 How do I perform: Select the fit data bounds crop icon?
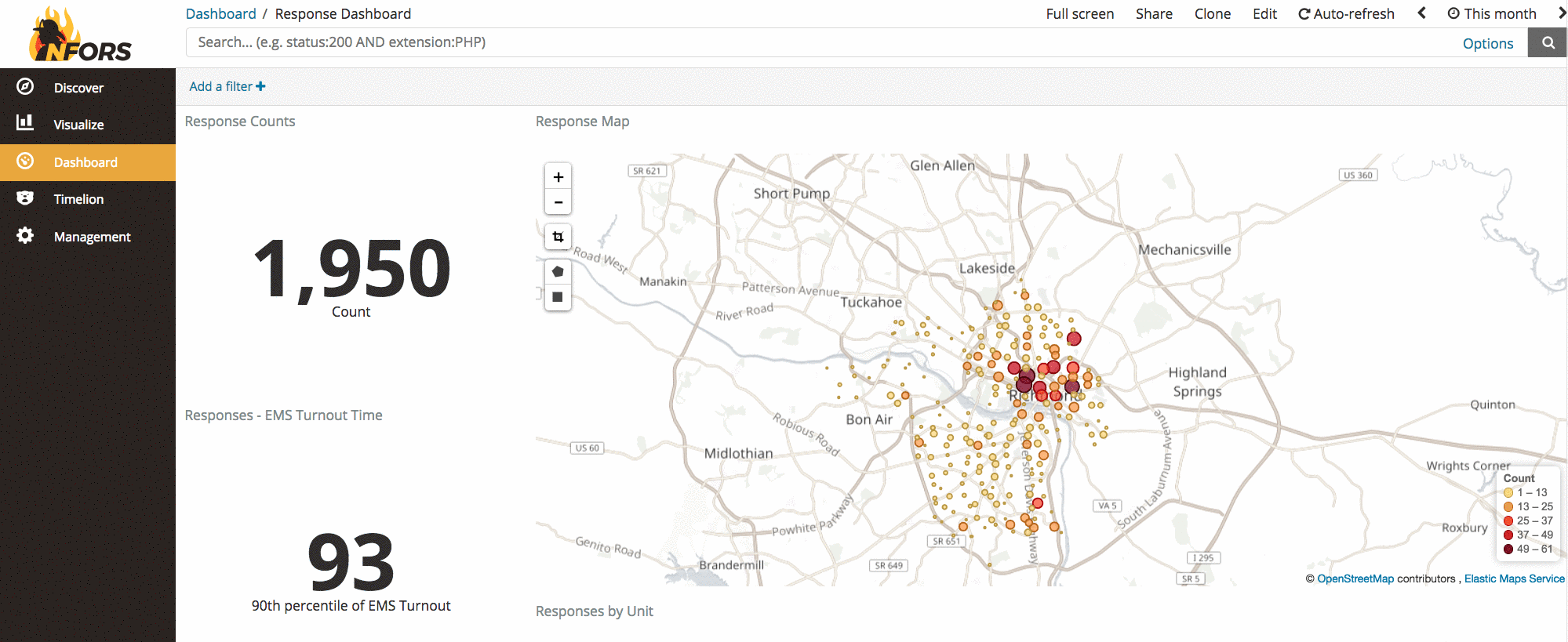tap(558, 237)
